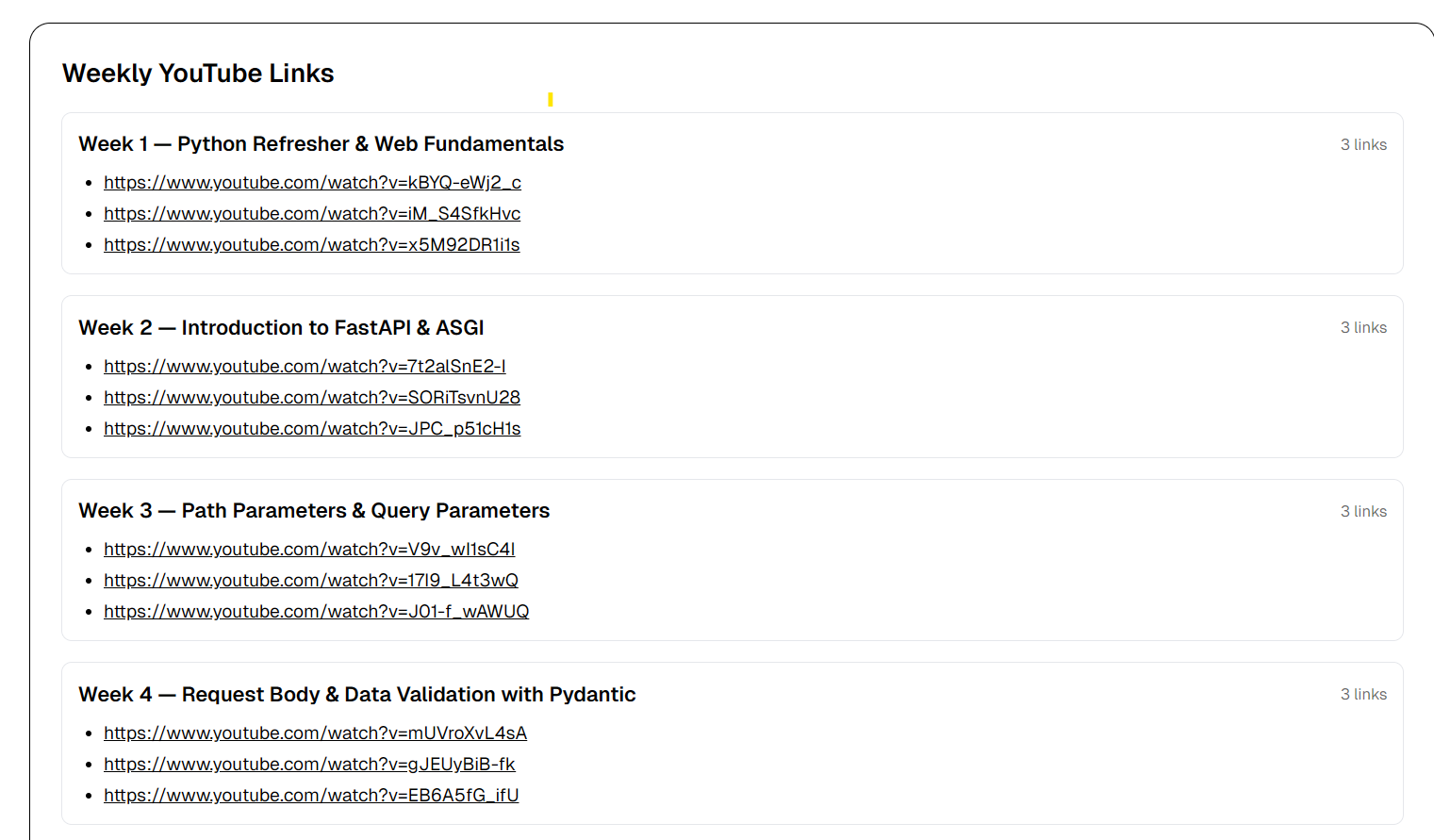Open the J01-f_wAWUQ YouTube link
Screen dimensions: 1434x840
(317, 611)
